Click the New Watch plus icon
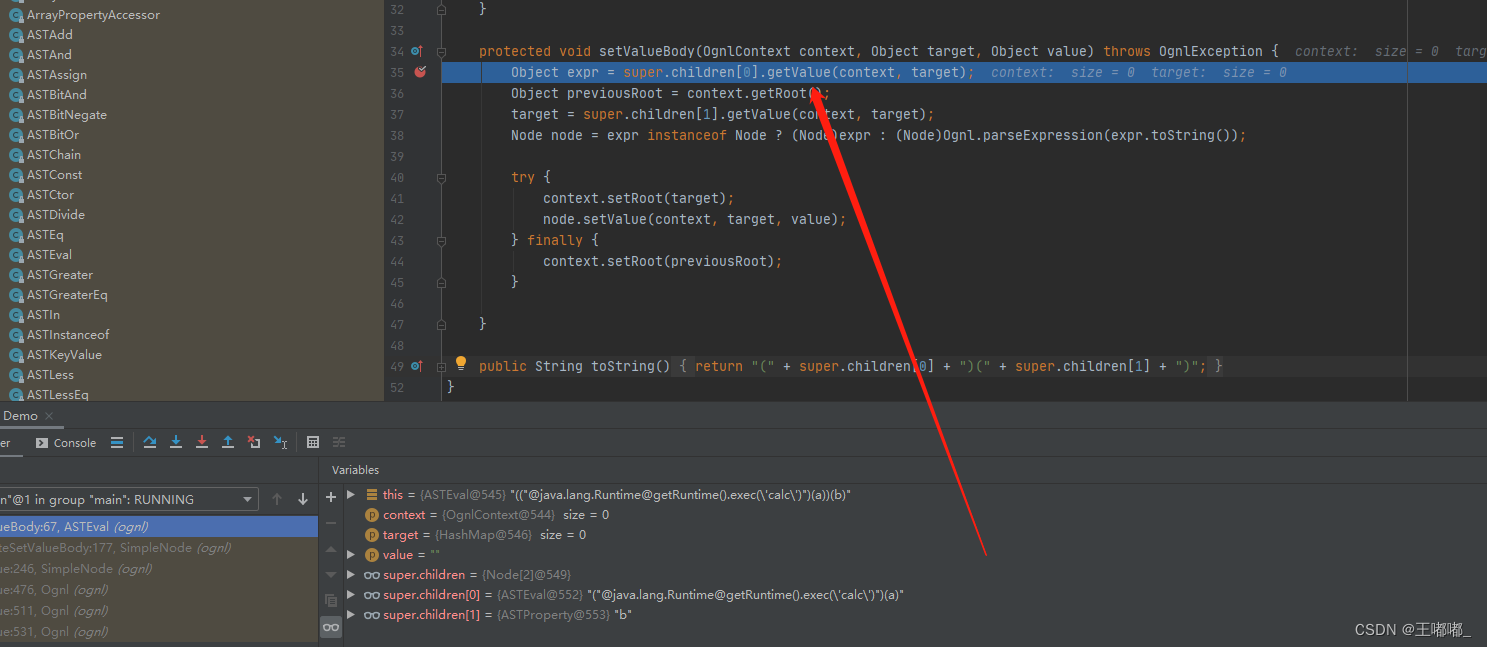 pos(331,497)
